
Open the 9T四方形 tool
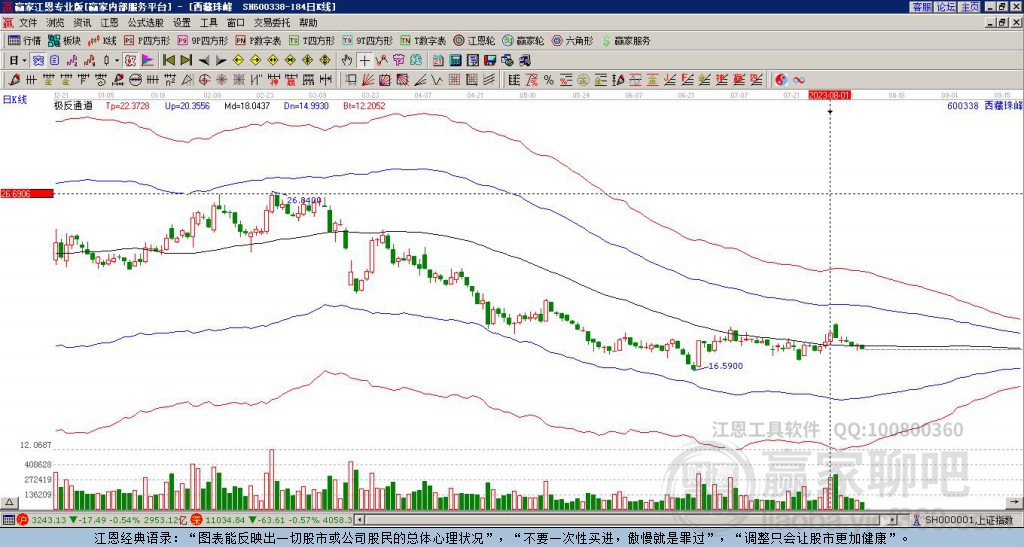368,40
